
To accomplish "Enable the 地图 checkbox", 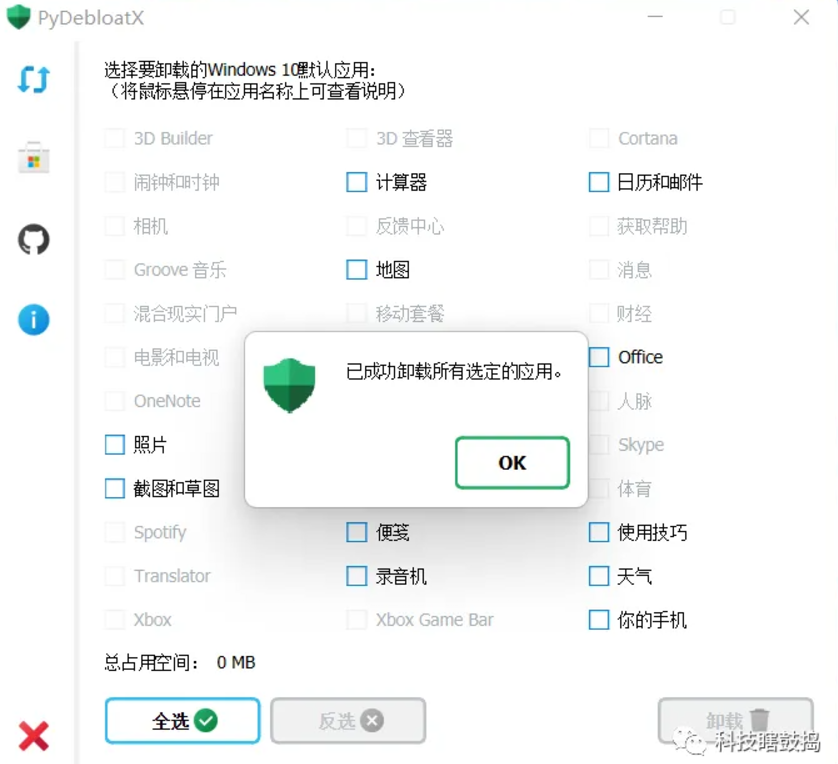I will click(x=356, y=269).
